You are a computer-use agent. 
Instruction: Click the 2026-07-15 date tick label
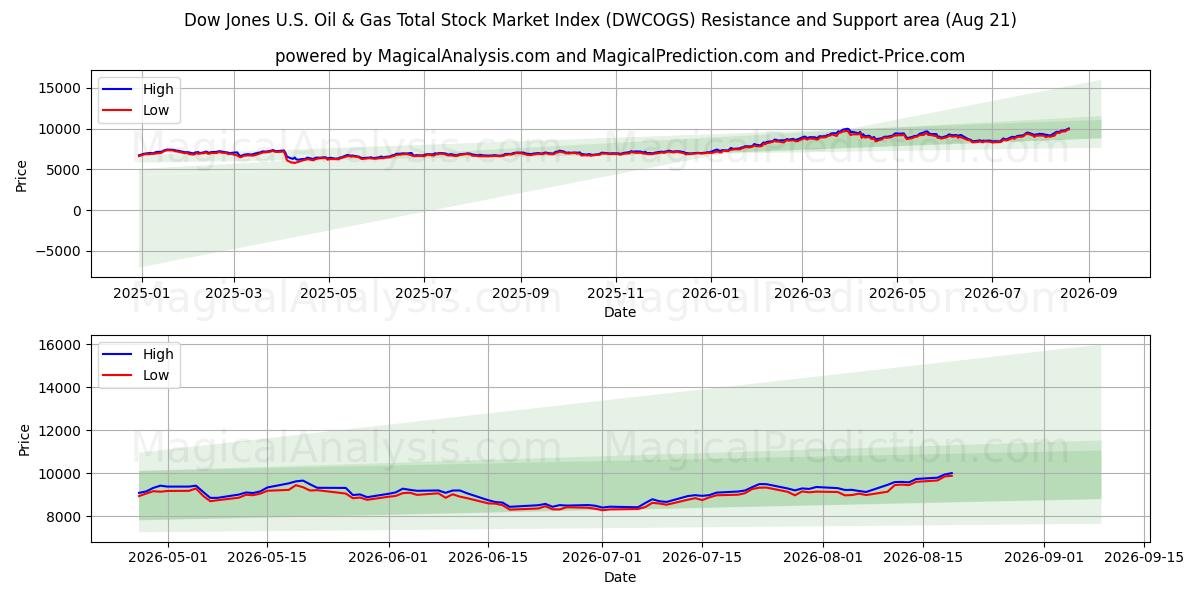click(x=702, y=558)
